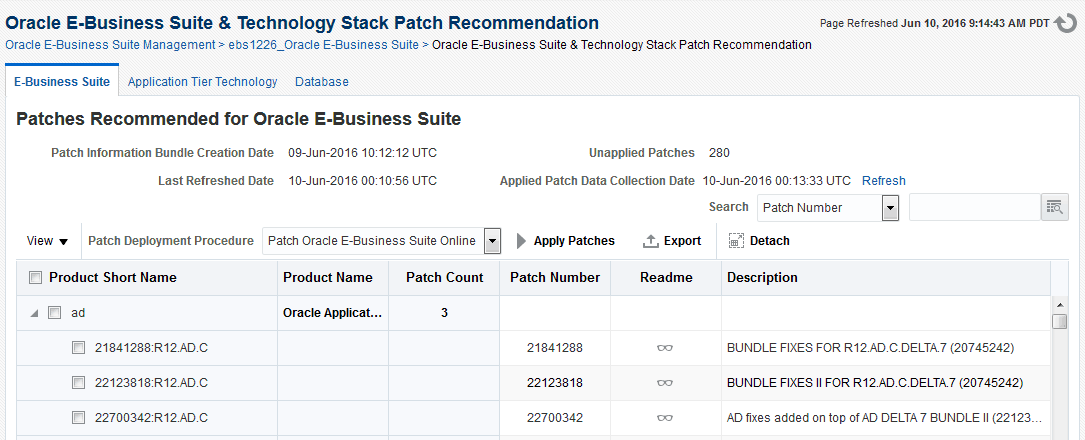1085x440 pixels.
Task: Check the 22123818:R12.AD.C row checkbox
Action: coord(78,383)
